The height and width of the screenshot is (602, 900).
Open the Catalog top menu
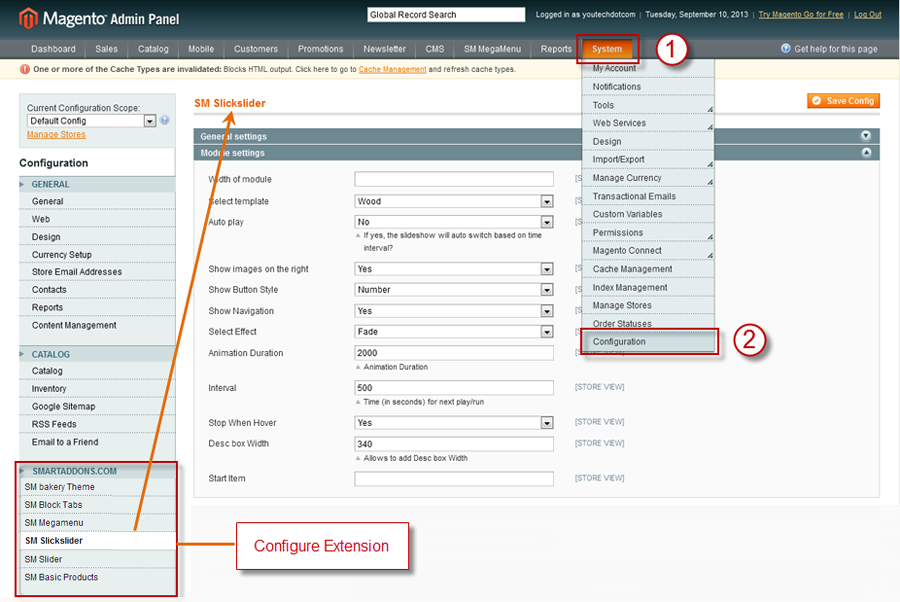pos(153,49)
